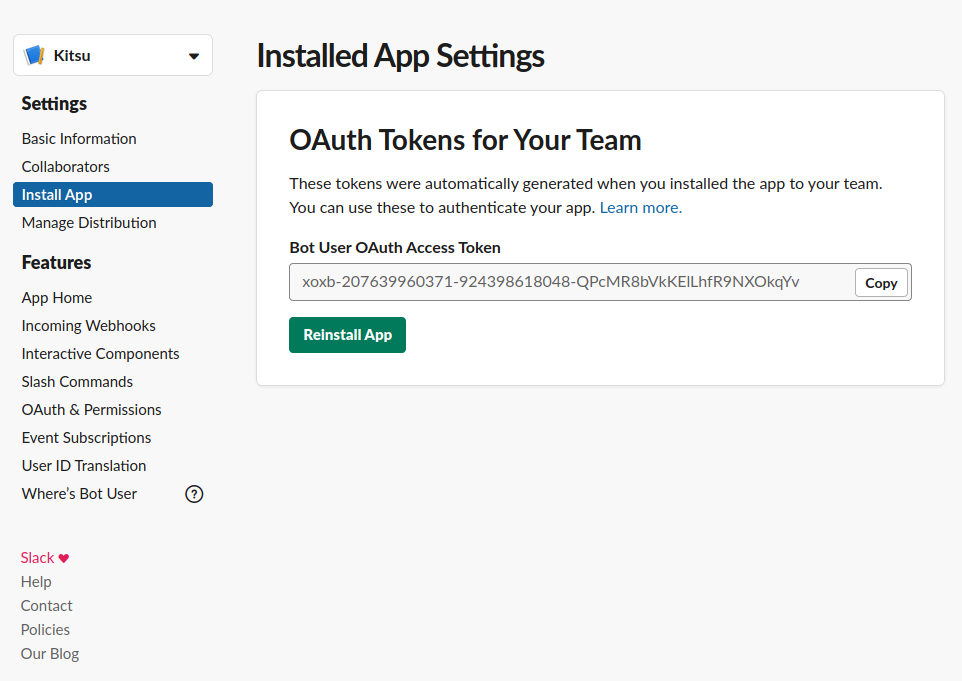Open the Incoming Webhooks feature
This screenshot has width=962, height=681.
88,325
